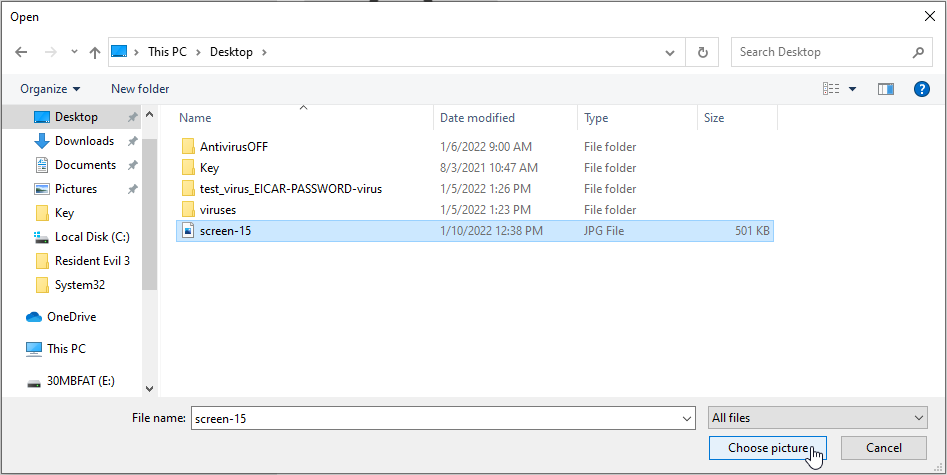This screenshot has width=947, height=475.
Task: Click '8/3/2021 10:47 AM' date cell
Action: 489,168
